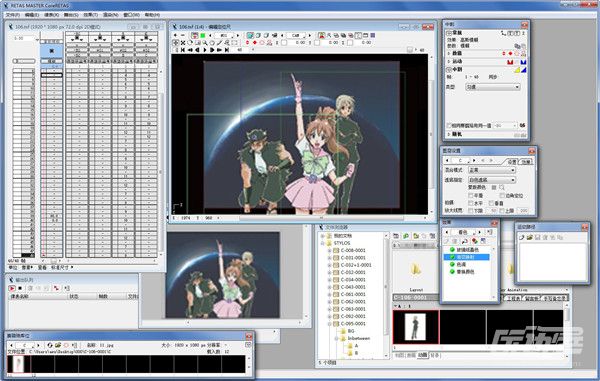The width and height of the screenshot is (600, 381).
Task: Toggle the 边角定位 checkbox
Action: (x=502, y=195)
